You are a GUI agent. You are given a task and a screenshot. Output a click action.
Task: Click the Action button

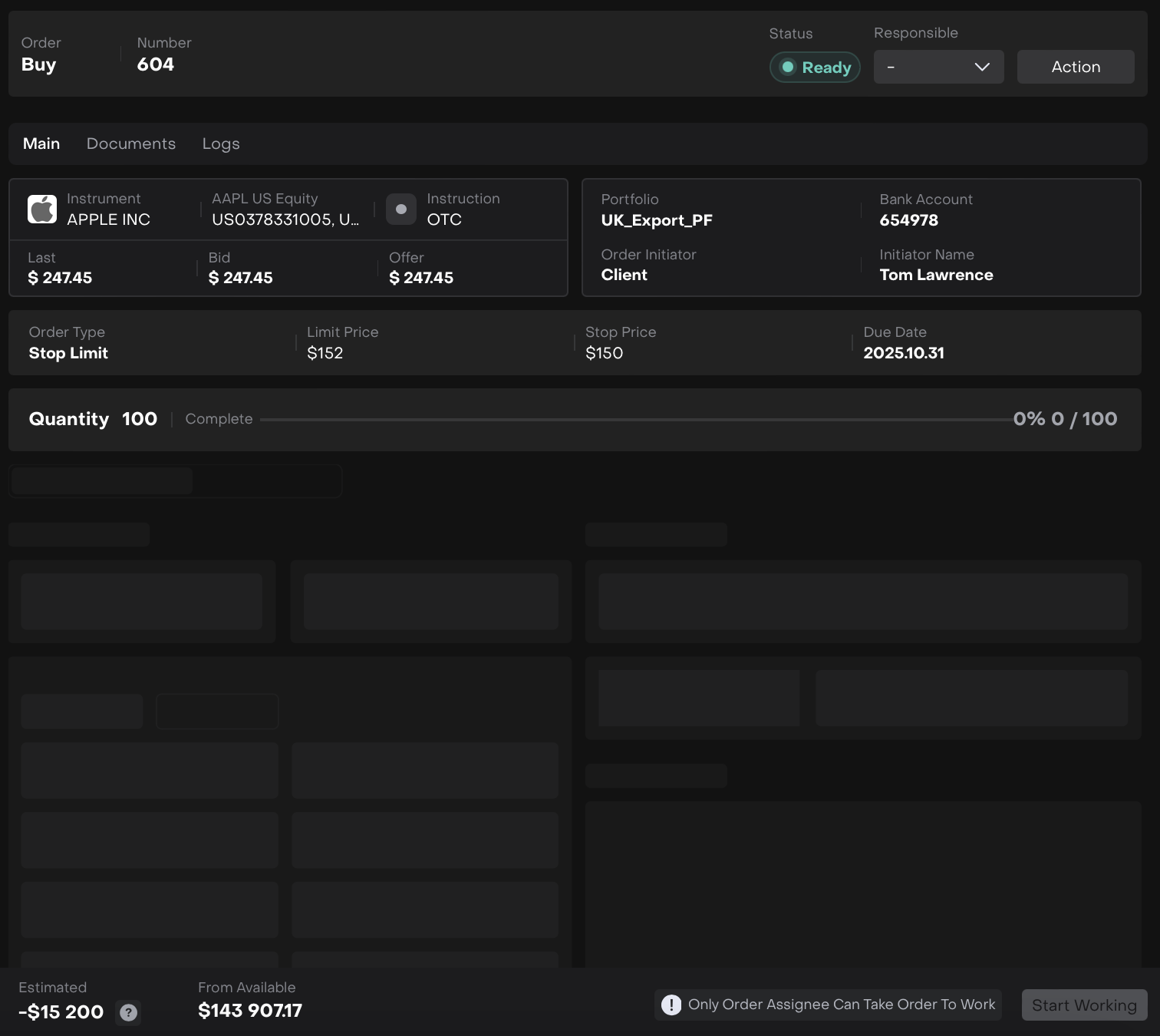(x=1075, y=68)
